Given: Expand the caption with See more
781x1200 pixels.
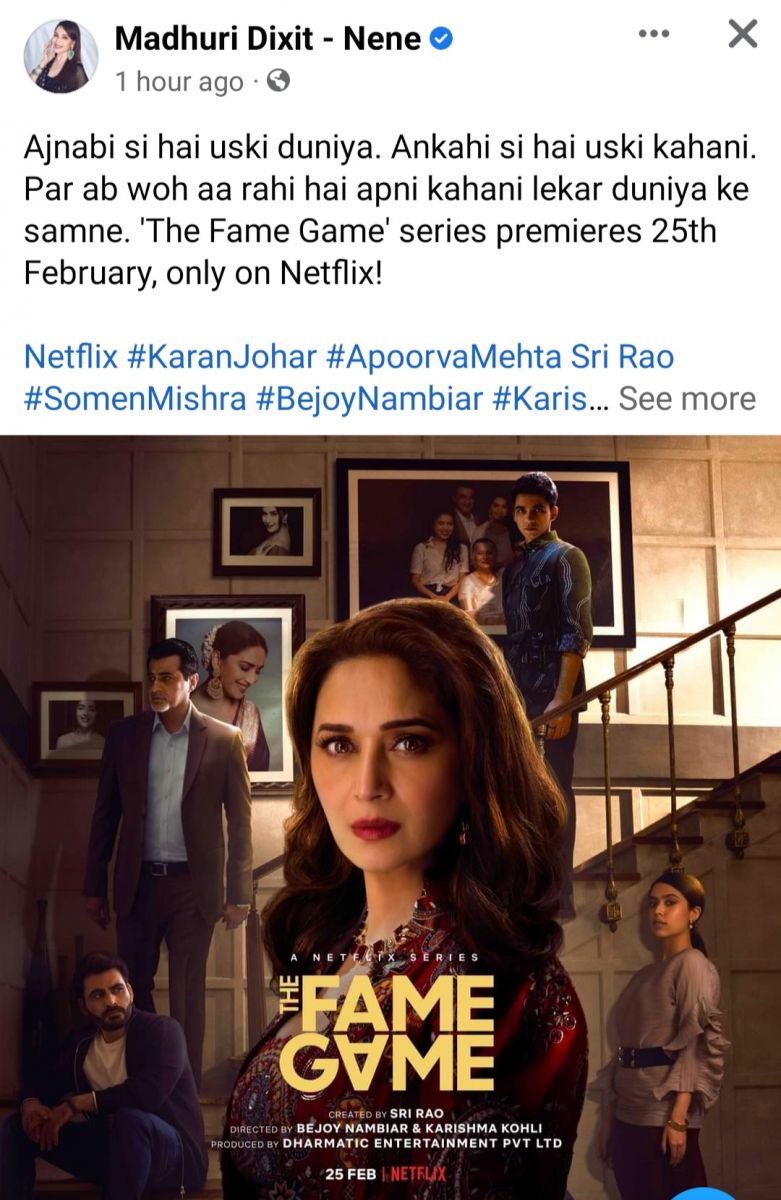Looking at the screenshot, I should click(687, 398).
